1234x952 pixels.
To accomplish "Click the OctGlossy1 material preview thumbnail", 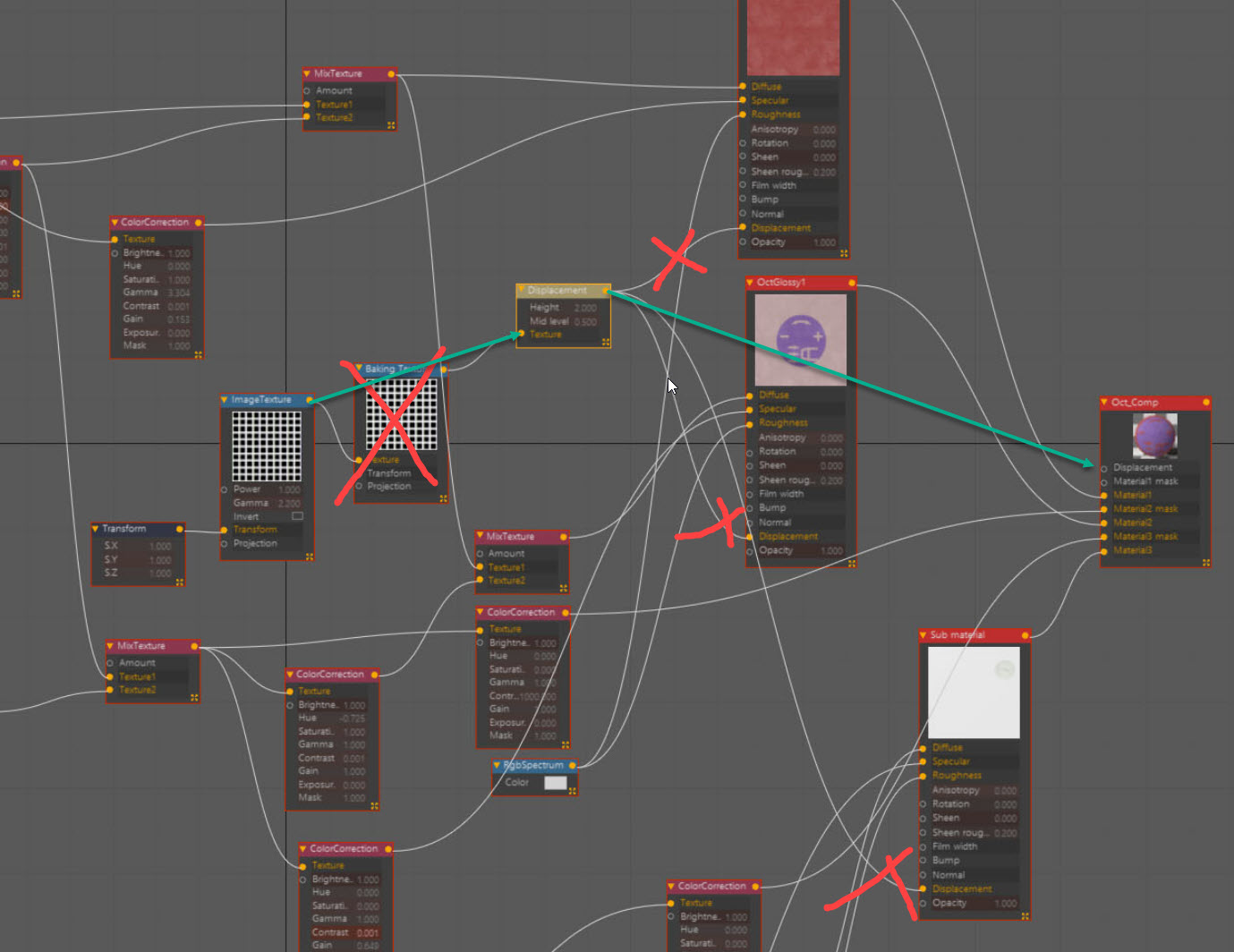I will (x=801, y=340).
